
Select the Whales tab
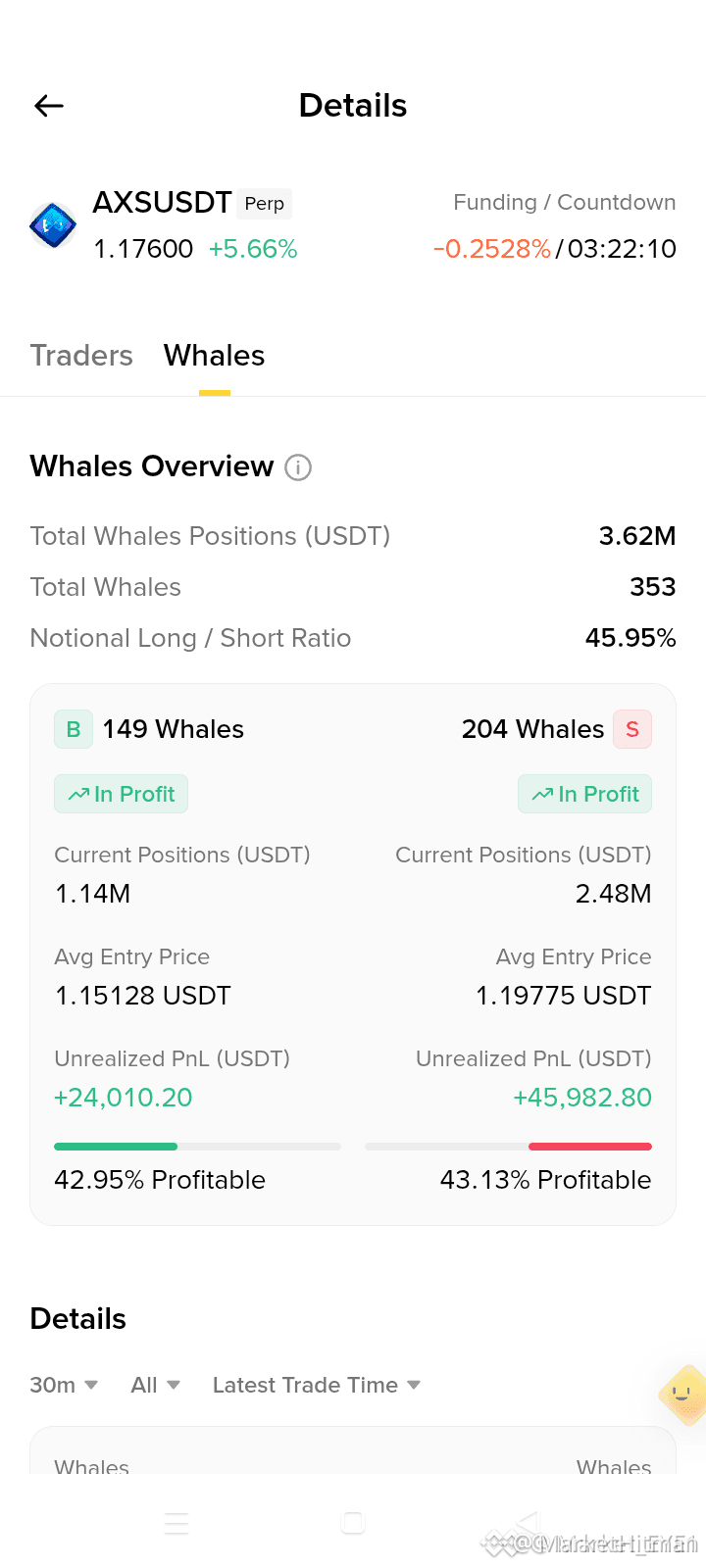tap(215, 355)
